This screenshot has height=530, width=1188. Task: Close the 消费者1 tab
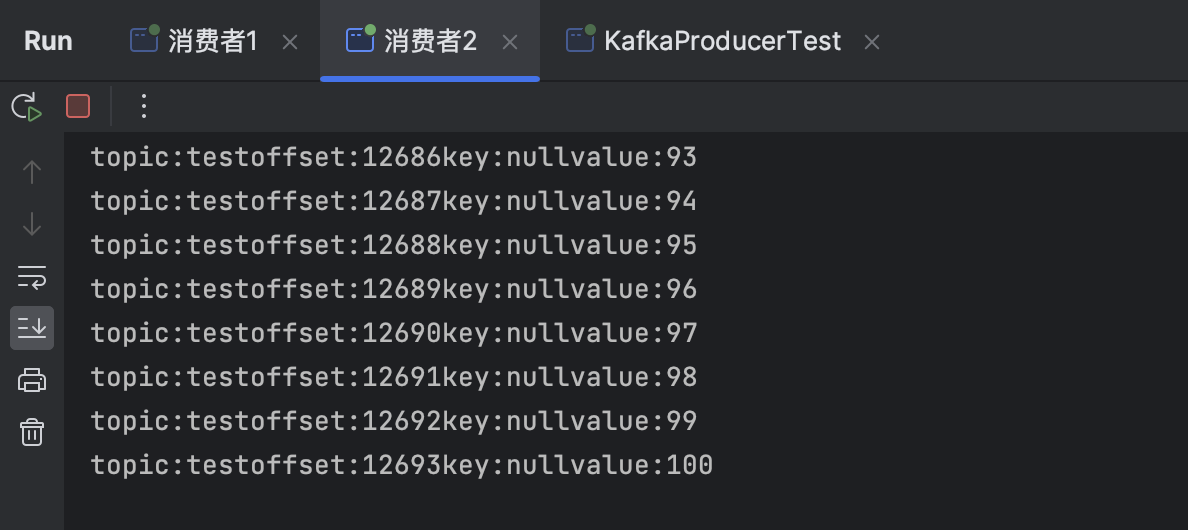pos(290,42)
